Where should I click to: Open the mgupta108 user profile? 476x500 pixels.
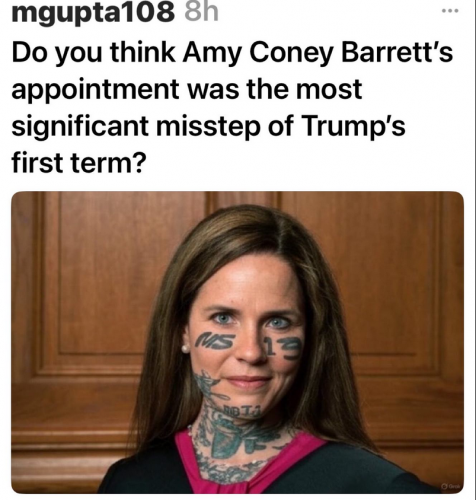(93, 12)
